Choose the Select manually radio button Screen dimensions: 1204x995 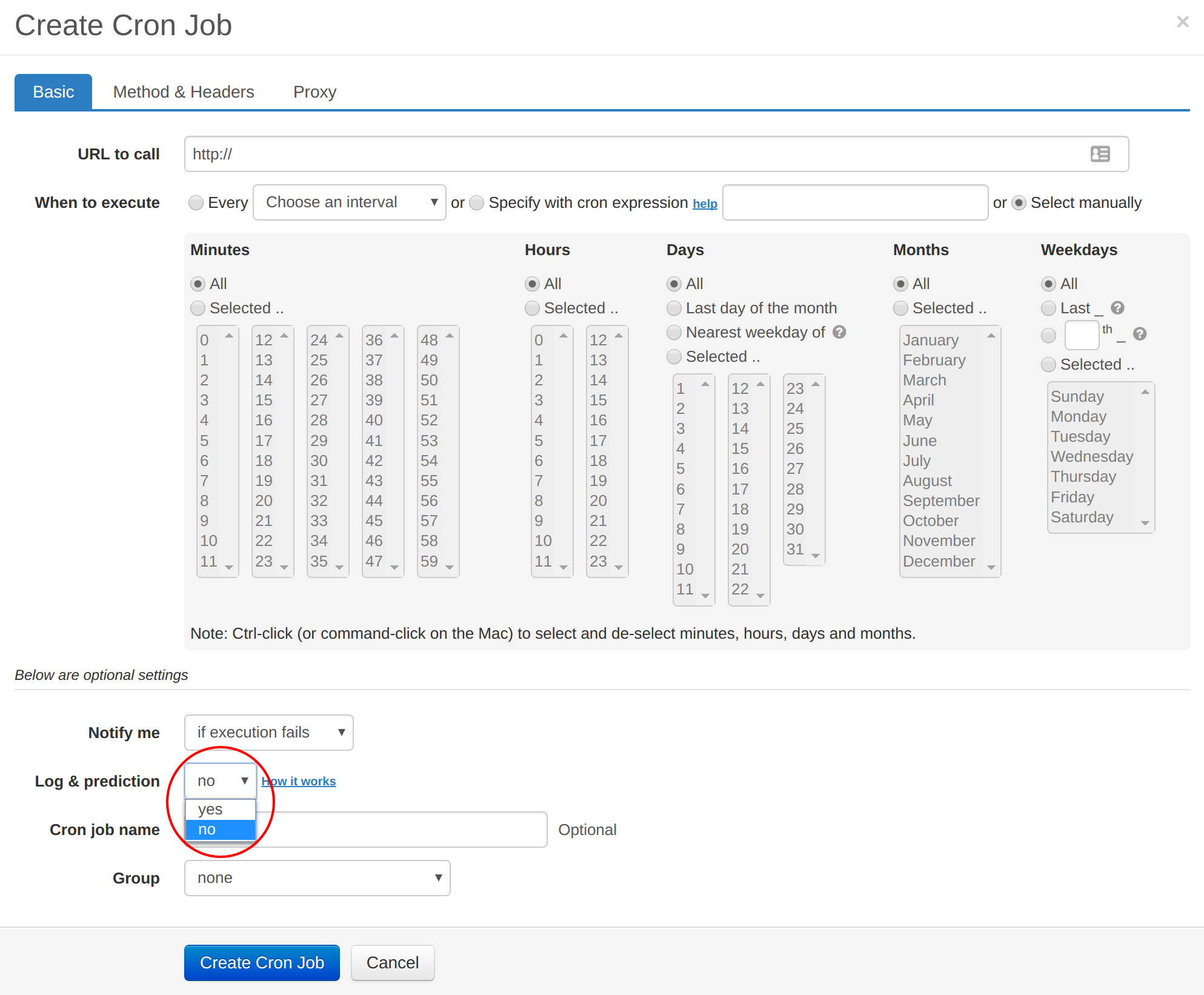[x=1019, y=202]
